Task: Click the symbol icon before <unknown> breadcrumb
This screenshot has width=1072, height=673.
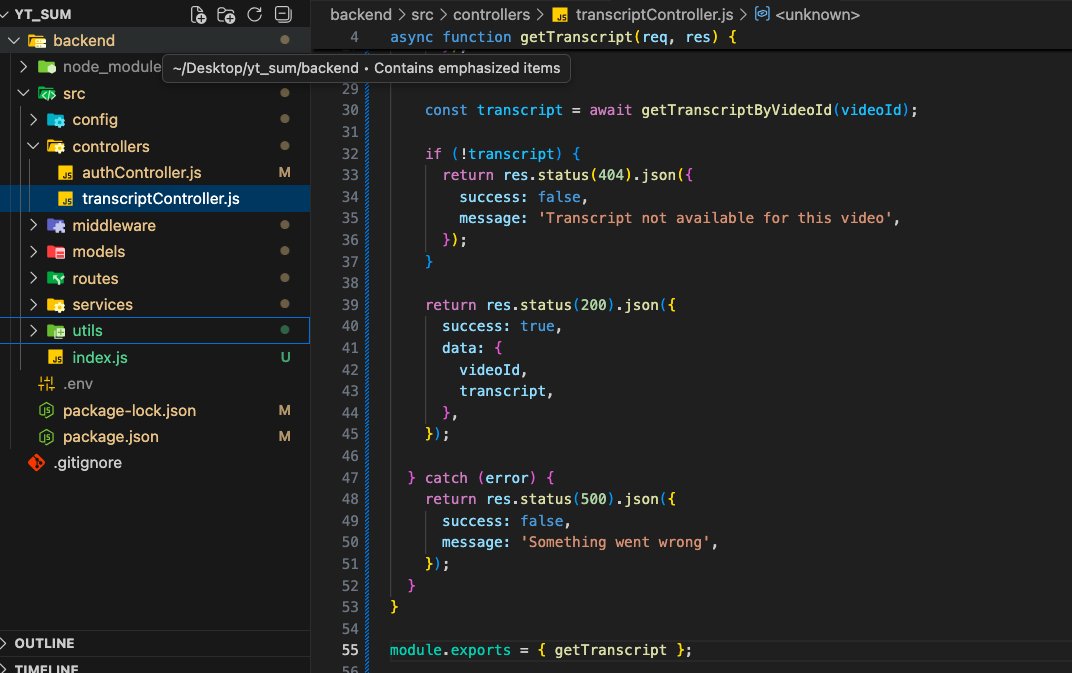Action: tap(762, 14)
